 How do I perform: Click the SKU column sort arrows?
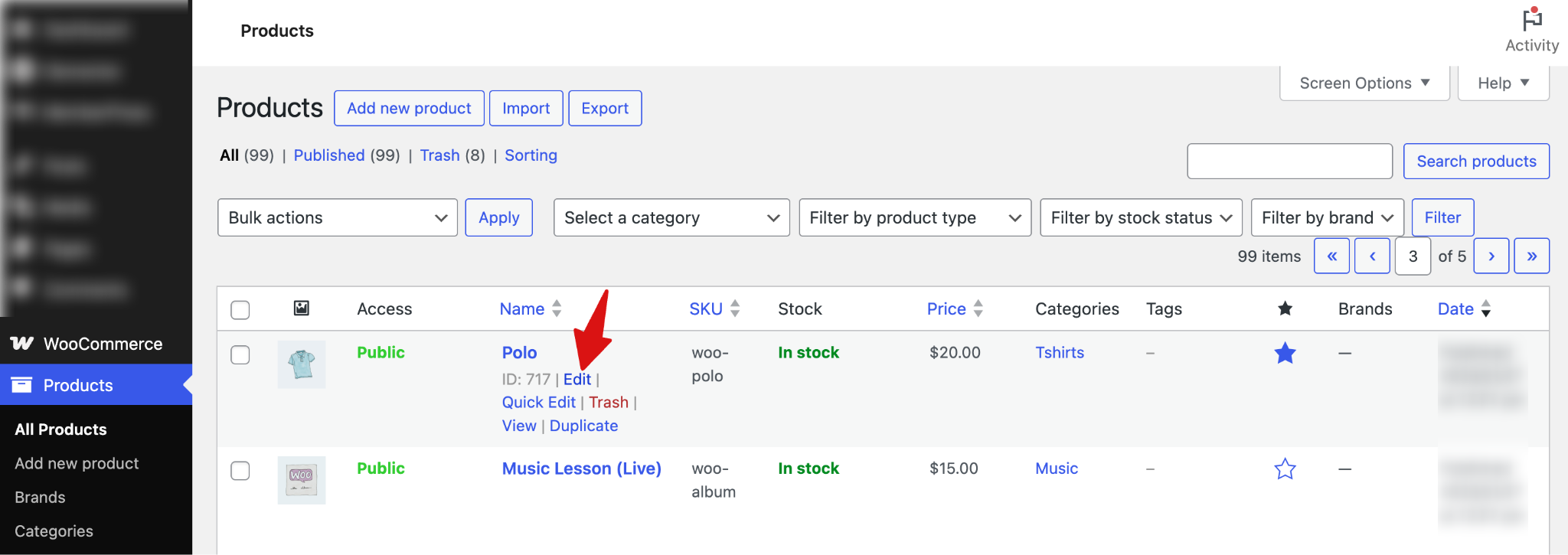tap(735, 309)
